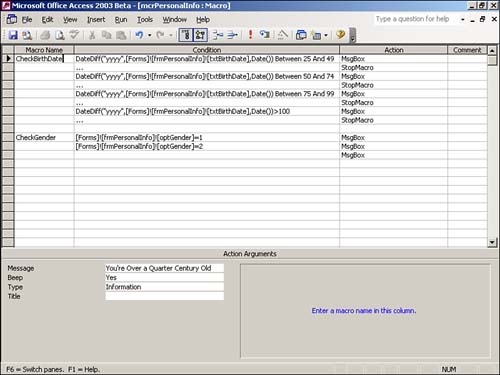Open the Undo history dropdown arrow
500x375 pixels.
click(x=149, y=35)
